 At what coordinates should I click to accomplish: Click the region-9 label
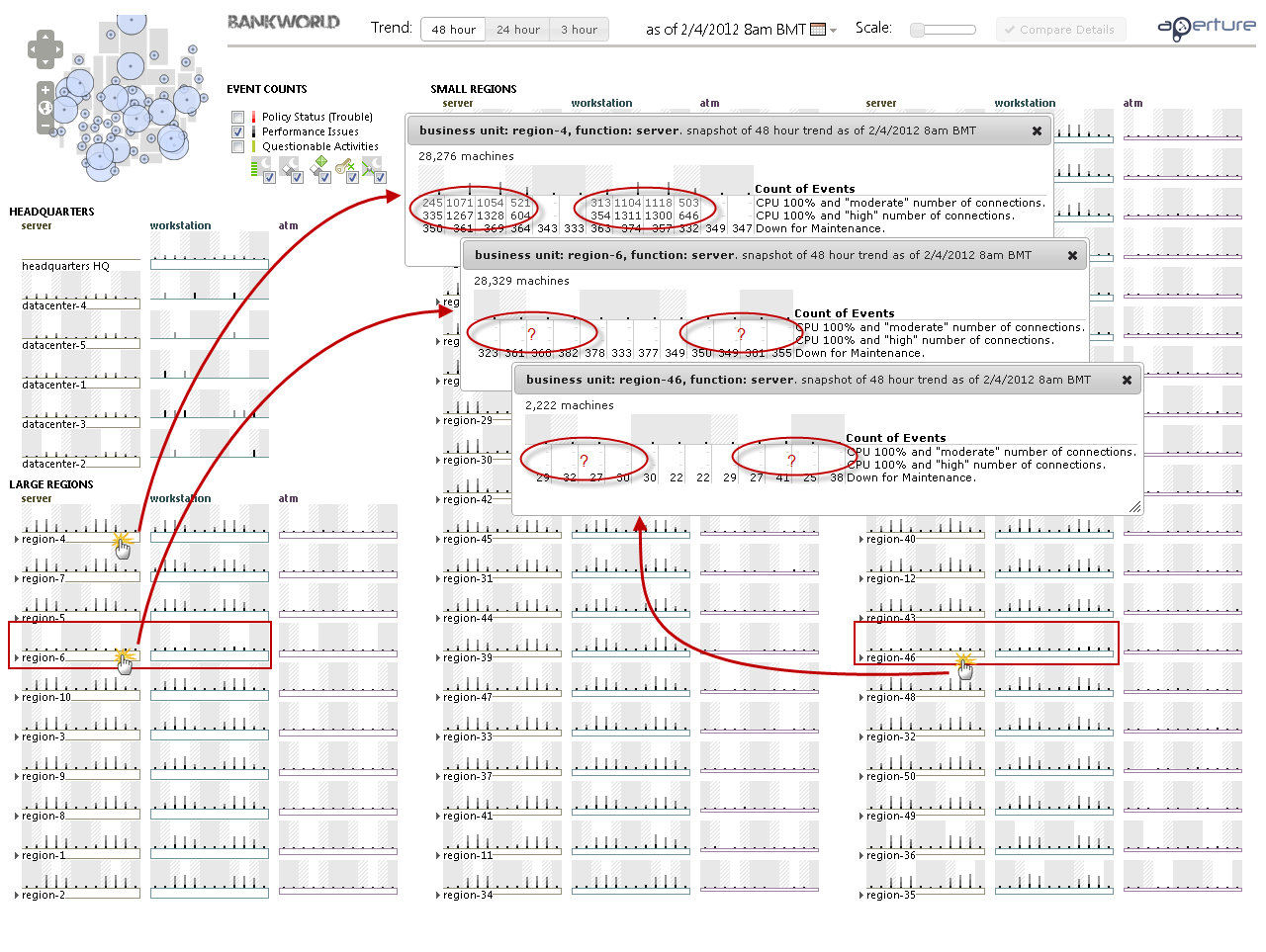click(44, 777)
